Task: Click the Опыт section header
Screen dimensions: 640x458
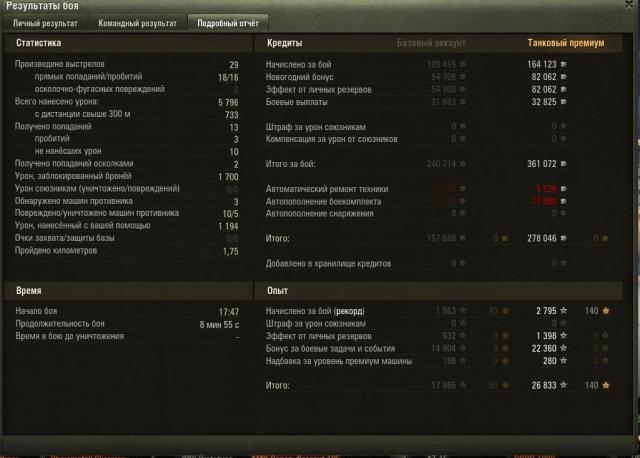Action: 278,291
